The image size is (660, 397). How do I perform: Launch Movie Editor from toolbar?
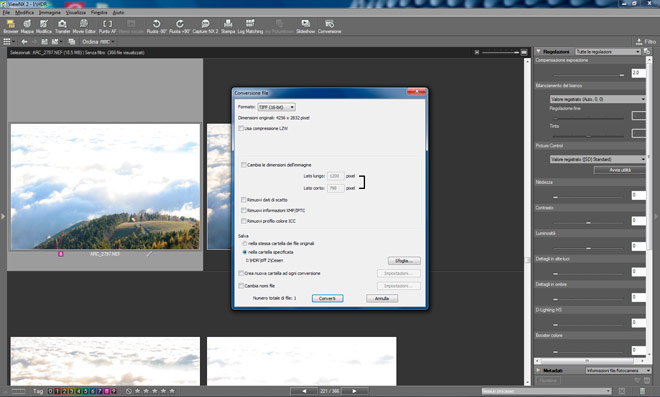[x=84, y=27]
